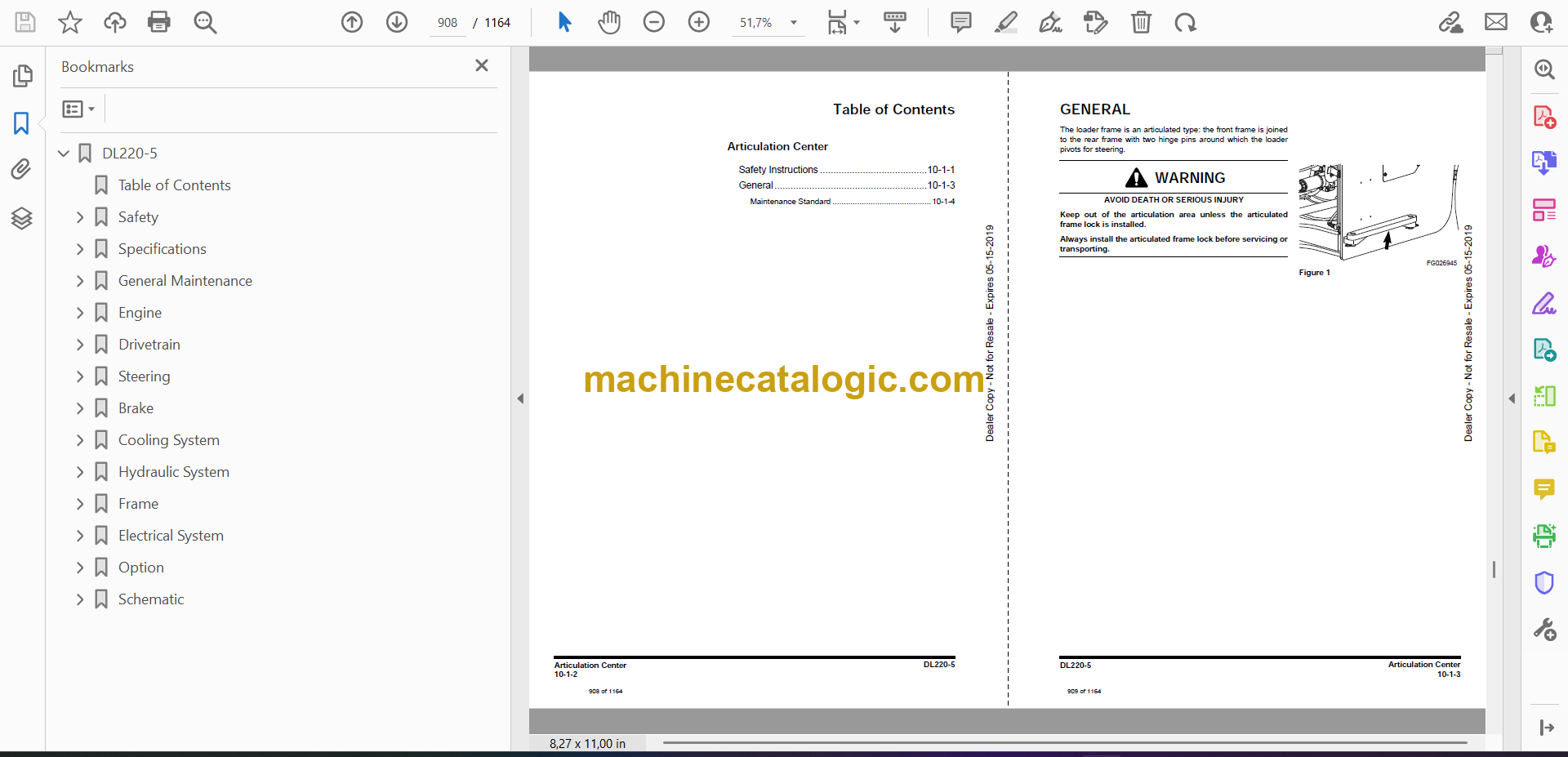This screenshot has width=1568, height=757.
Task: Expand the Steering bookmark
Action: click(80, 376)
